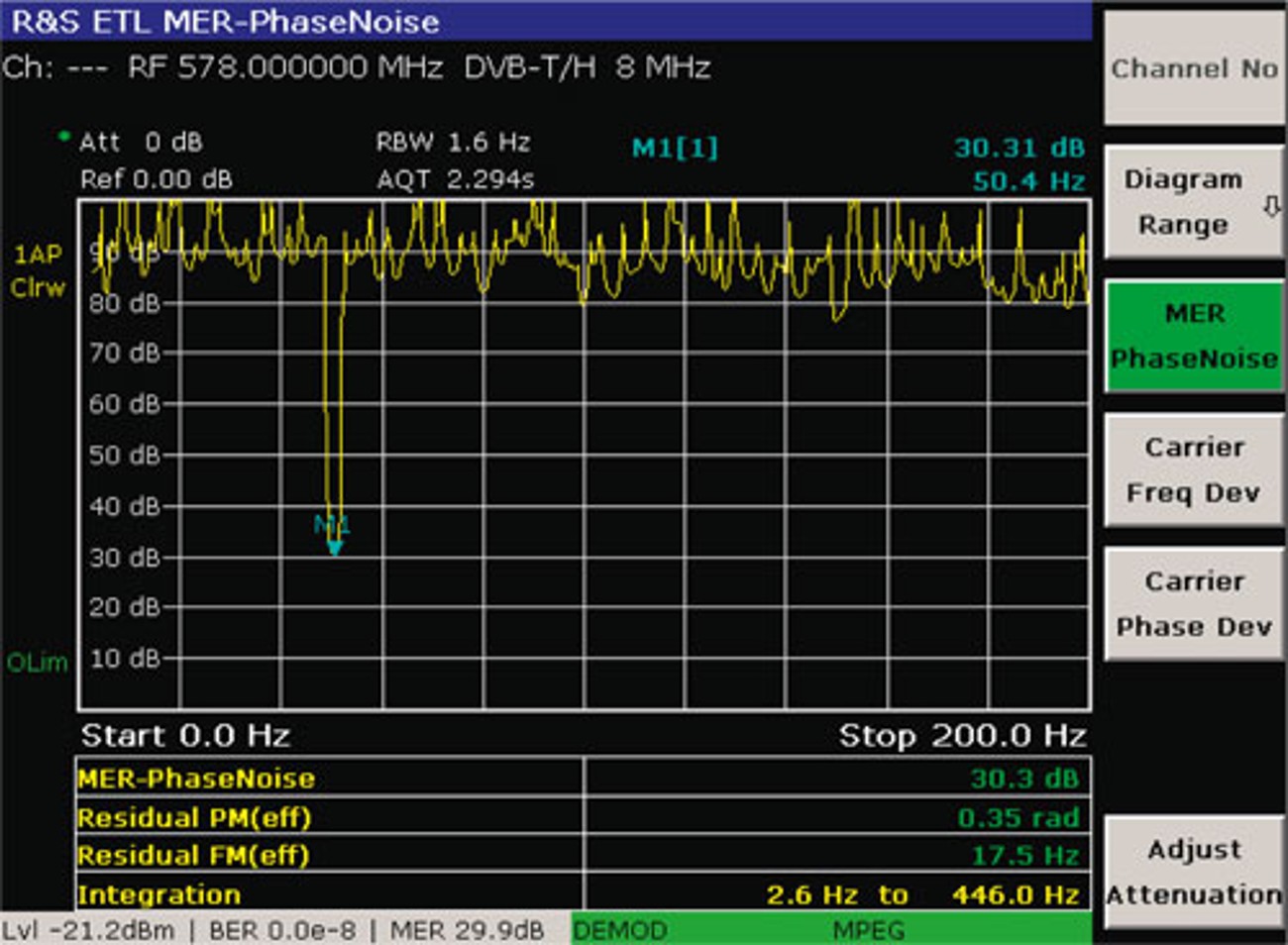Select the 50 dB axis label
The width and height of the screenshot is (1288, 945).
[125, 456]
